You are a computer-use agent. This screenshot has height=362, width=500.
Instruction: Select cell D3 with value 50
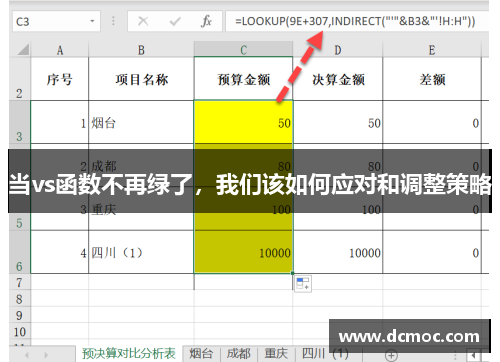[x=338, y=122]
